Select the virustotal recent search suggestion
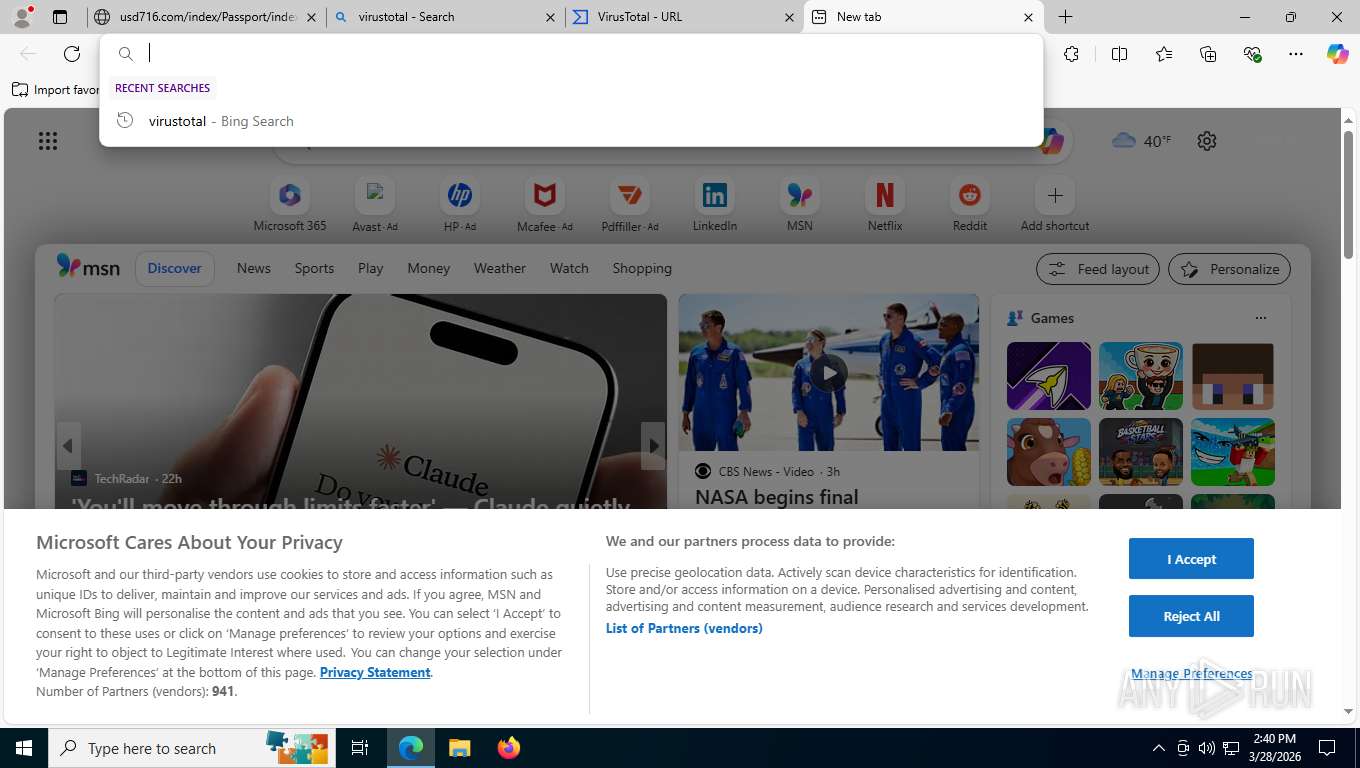 [571, 121]
